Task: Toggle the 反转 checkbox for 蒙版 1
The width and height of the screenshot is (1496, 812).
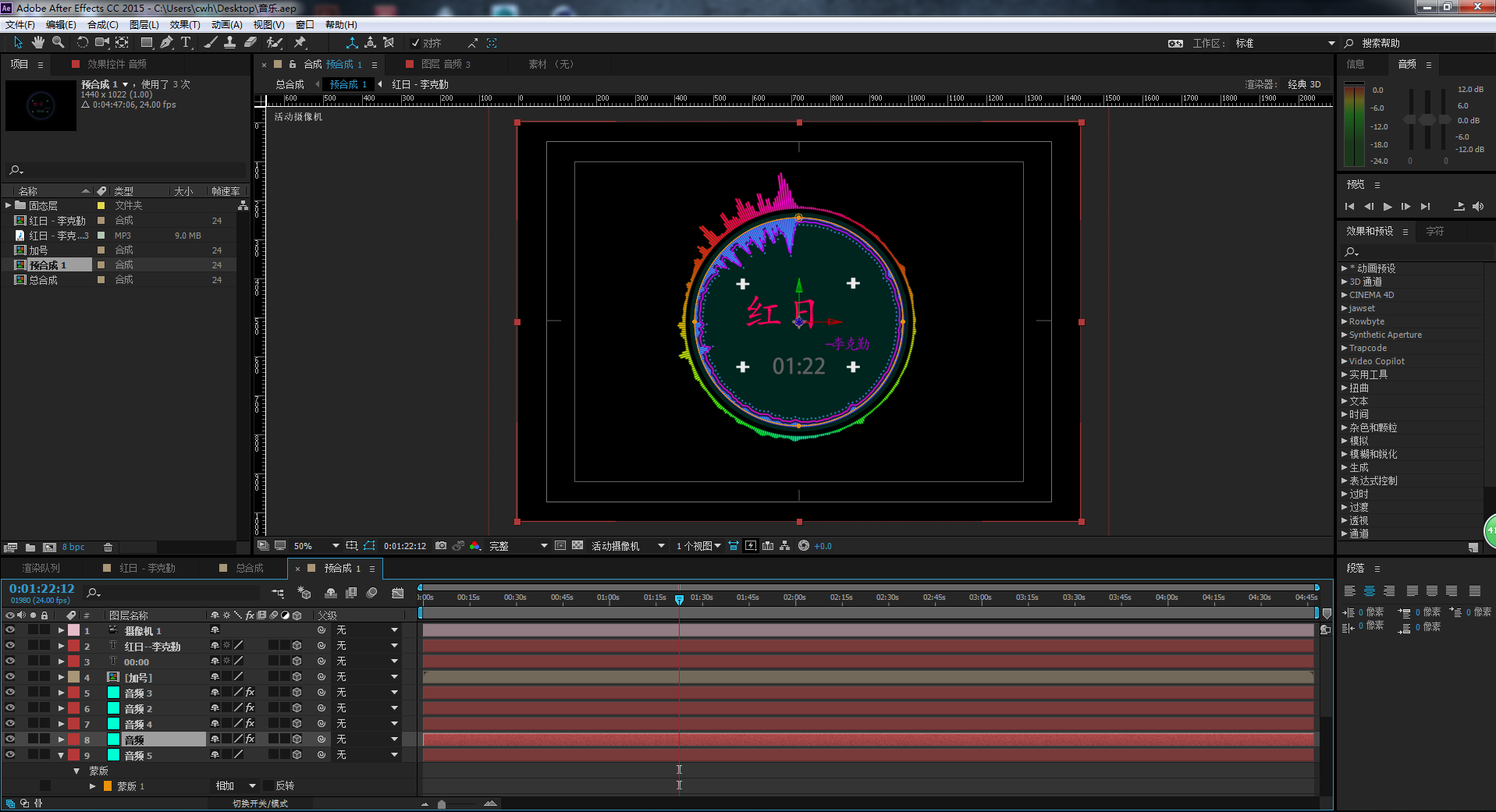Action: 268,786
